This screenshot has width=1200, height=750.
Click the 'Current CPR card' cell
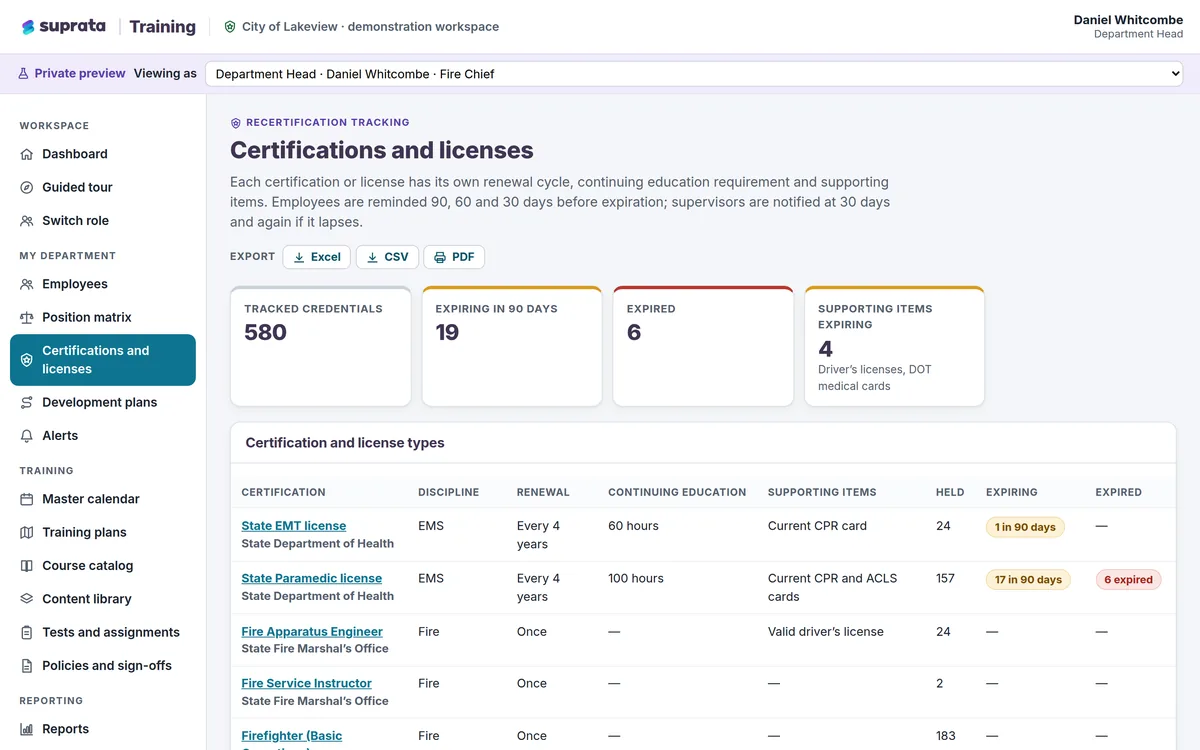[817, 526]
